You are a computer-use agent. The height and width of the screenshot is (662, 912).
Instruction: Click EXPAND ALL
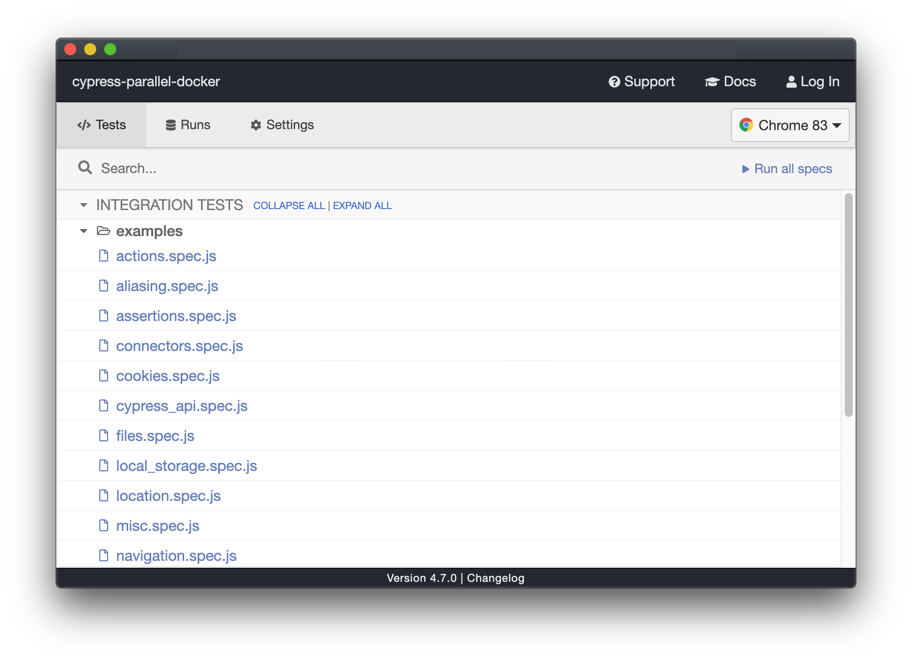click(x=362, y=205)
